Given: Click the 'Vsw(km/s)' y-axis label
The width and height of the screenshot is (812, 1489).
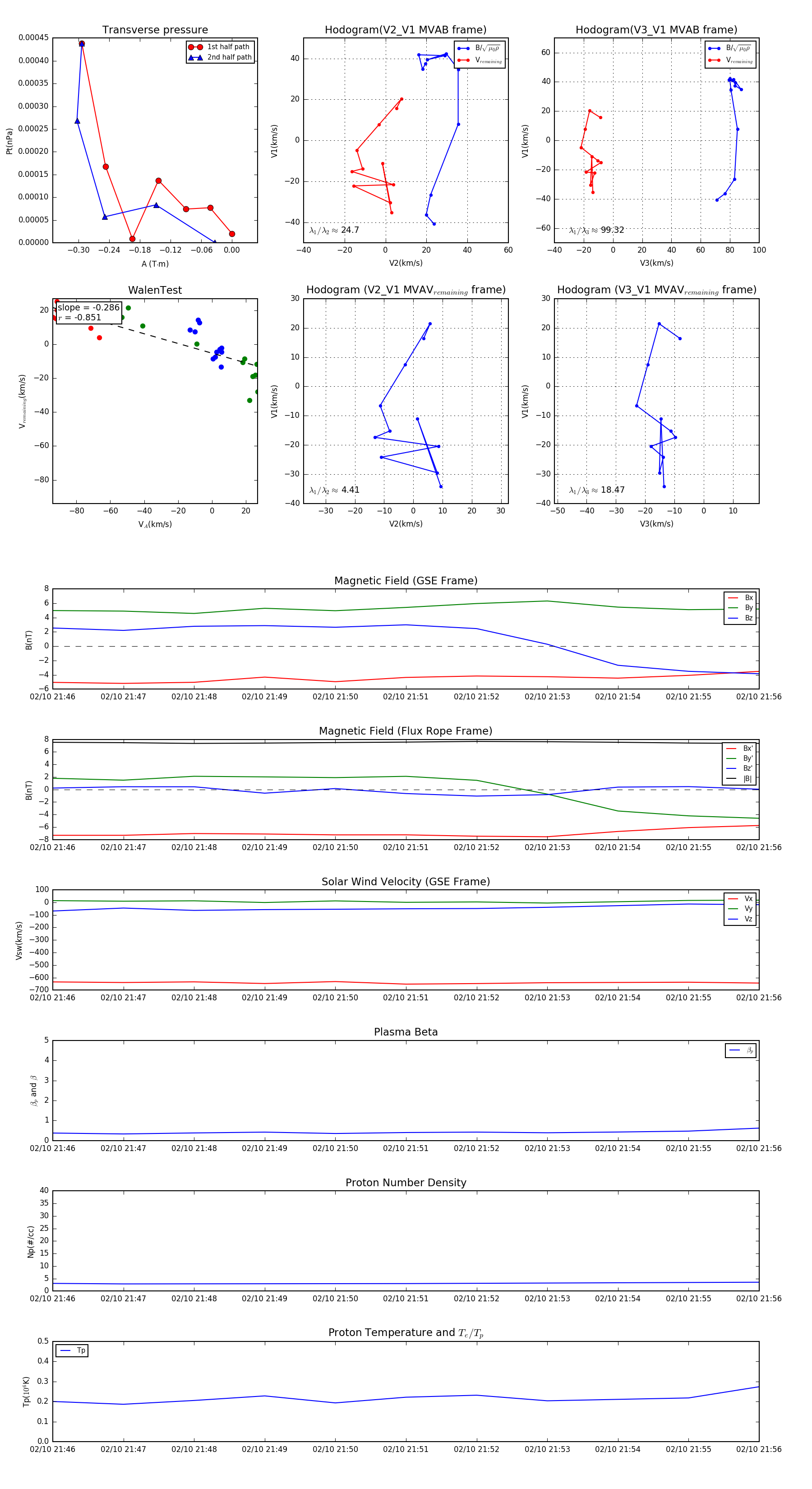Looking at the screenshot, I should (x=19, y=940).
